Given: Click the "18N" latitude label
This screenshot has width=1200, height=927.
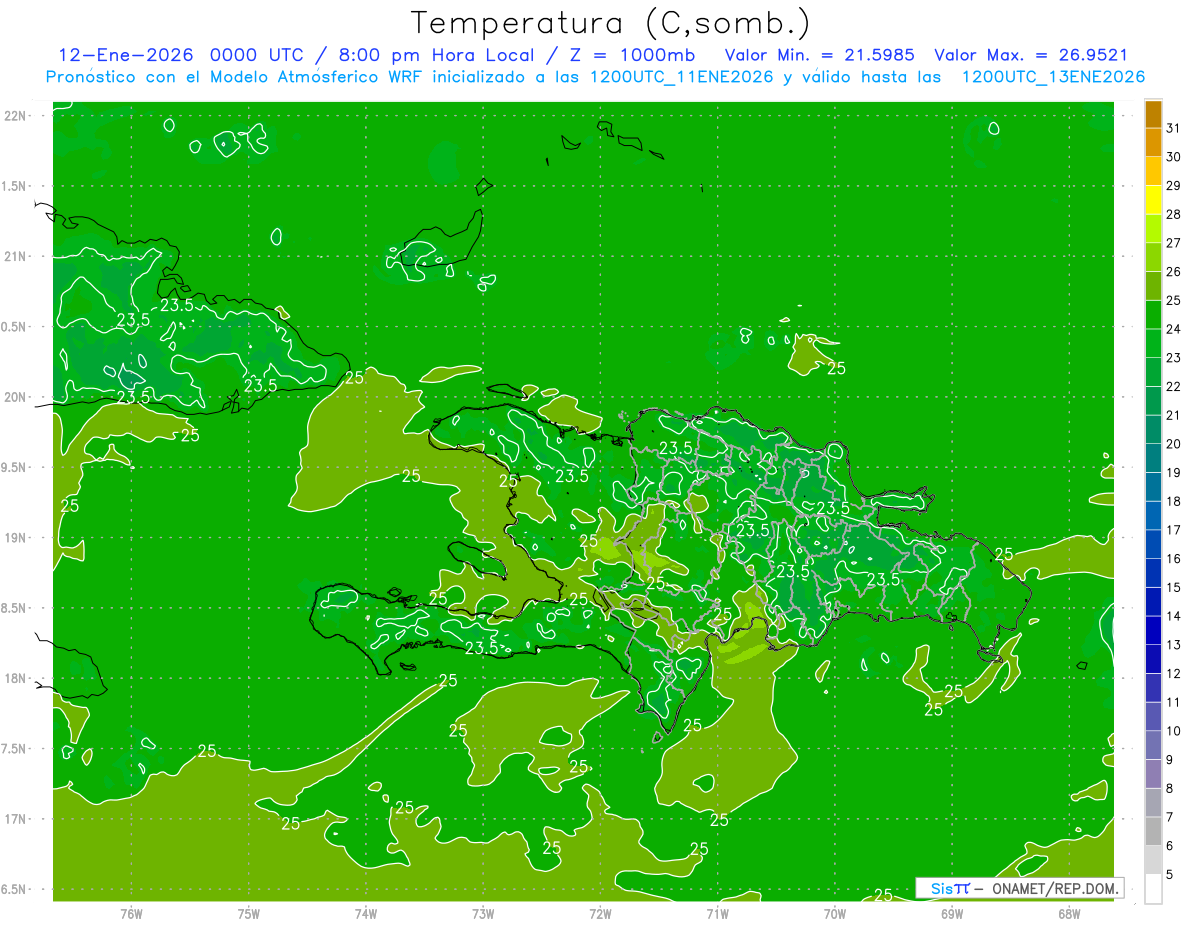Looking at the screenshot, I should tap(15, 679).
